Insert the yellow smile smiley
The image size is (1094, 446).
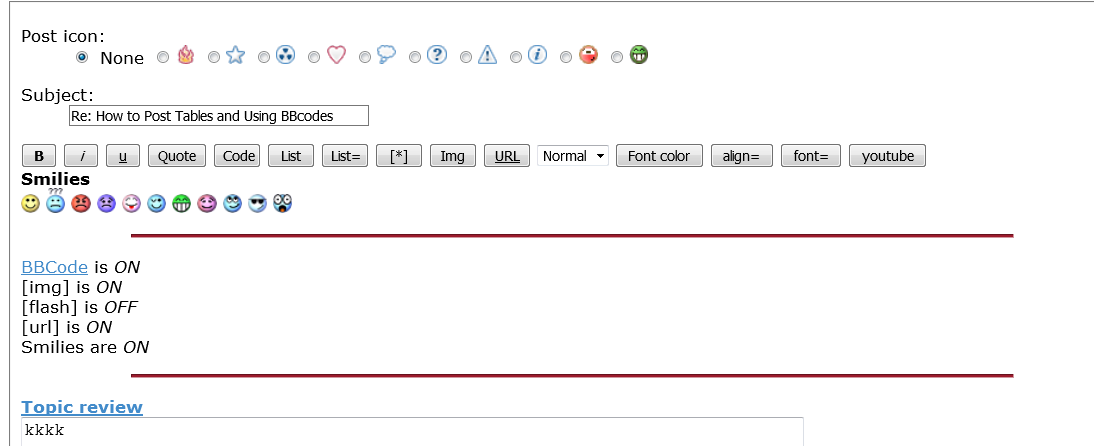click(31, 204)
